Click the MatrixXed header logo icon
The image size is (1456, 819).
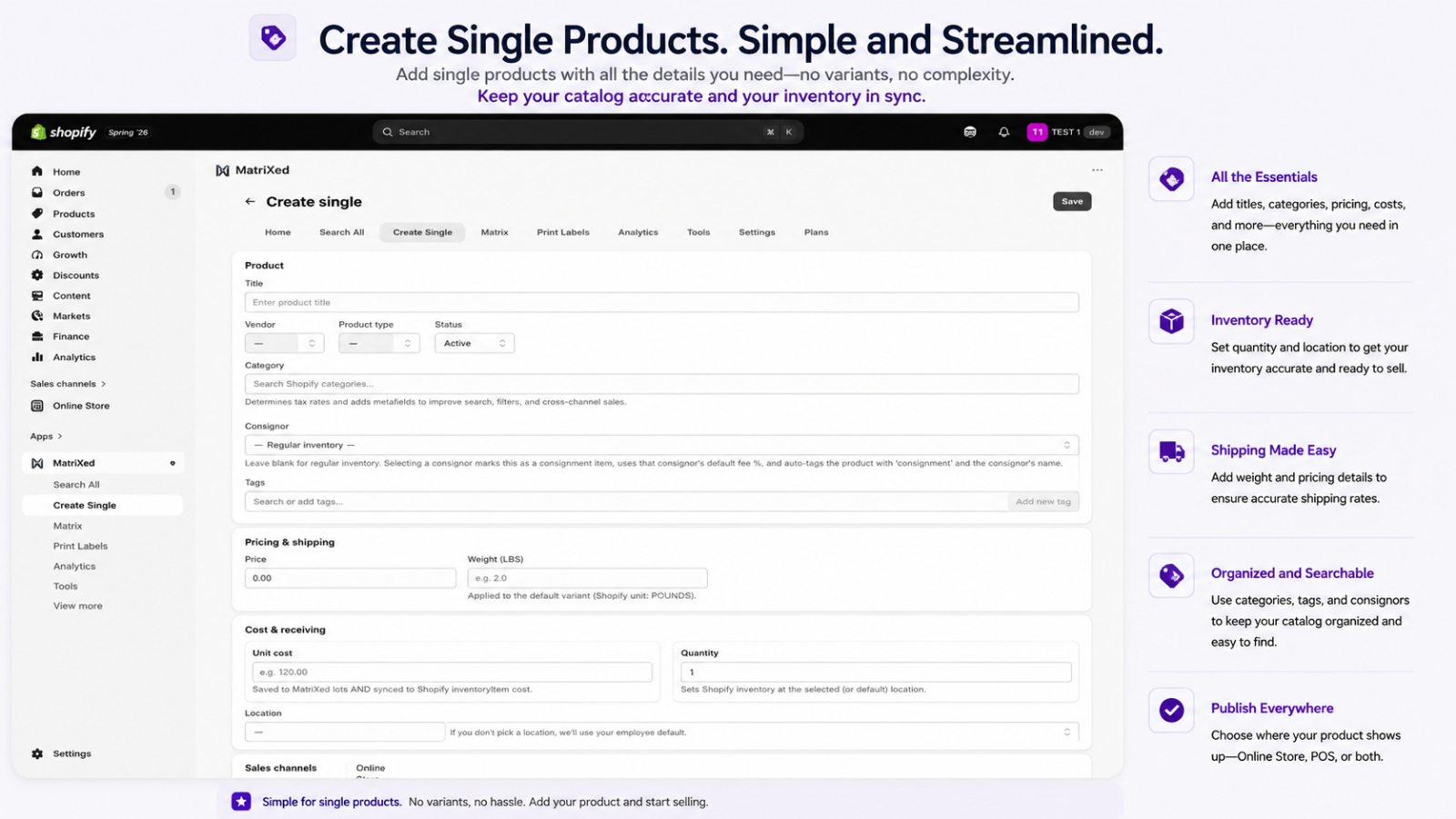222,170
